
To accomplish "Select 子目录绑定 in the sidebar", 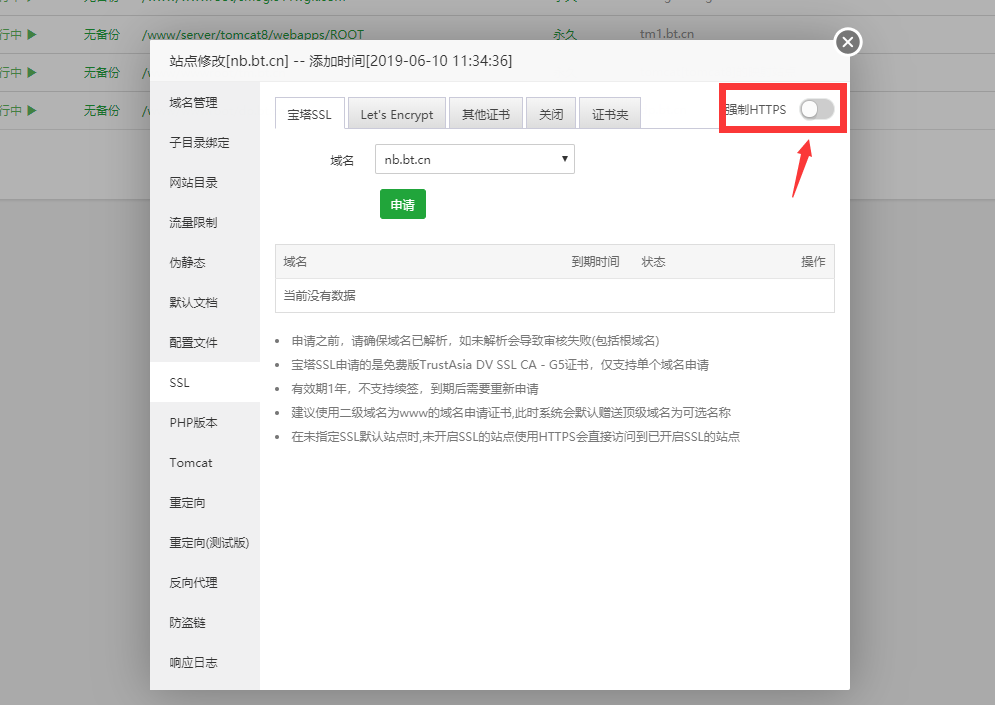I will tap(199, 143).
